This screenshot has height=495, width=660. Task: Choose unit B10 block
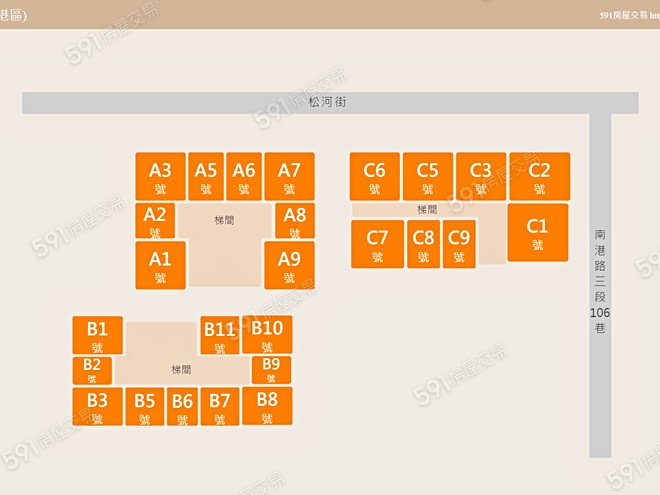[x=267, y=334]
